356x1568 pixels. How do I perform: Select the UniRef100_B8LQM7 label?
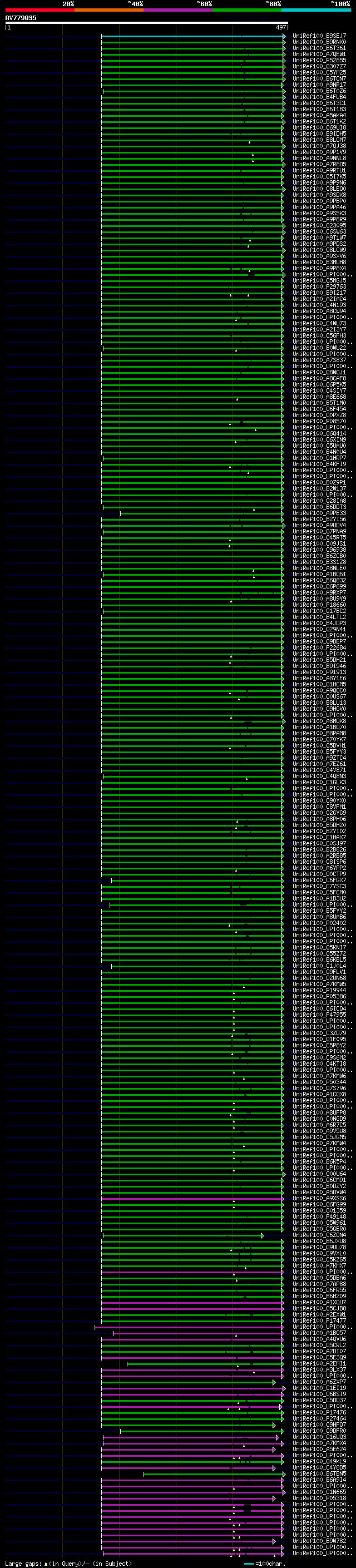[x=319, y=140]
